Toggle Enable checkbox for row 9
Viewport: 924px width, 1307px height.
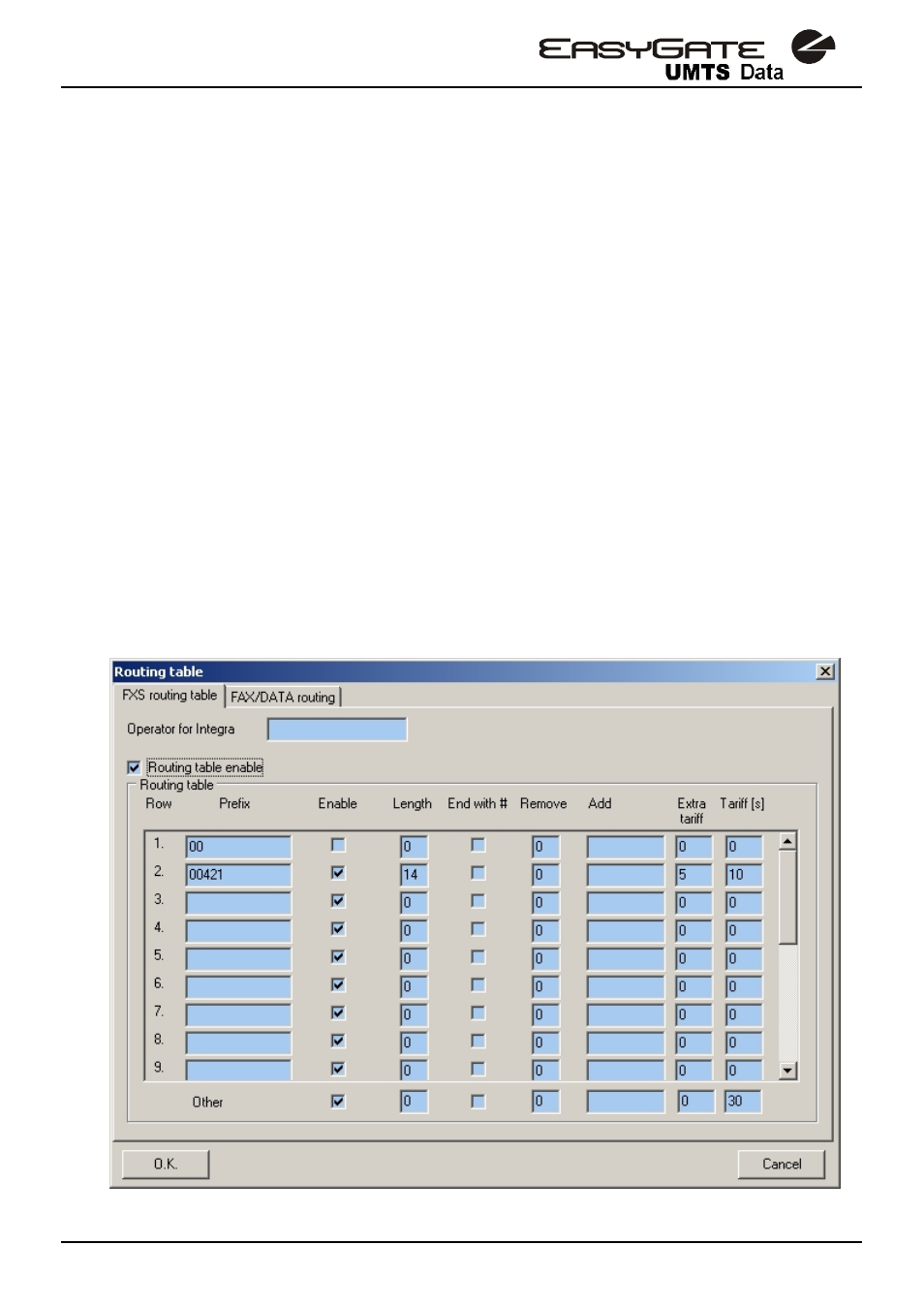pos(338,1069)
